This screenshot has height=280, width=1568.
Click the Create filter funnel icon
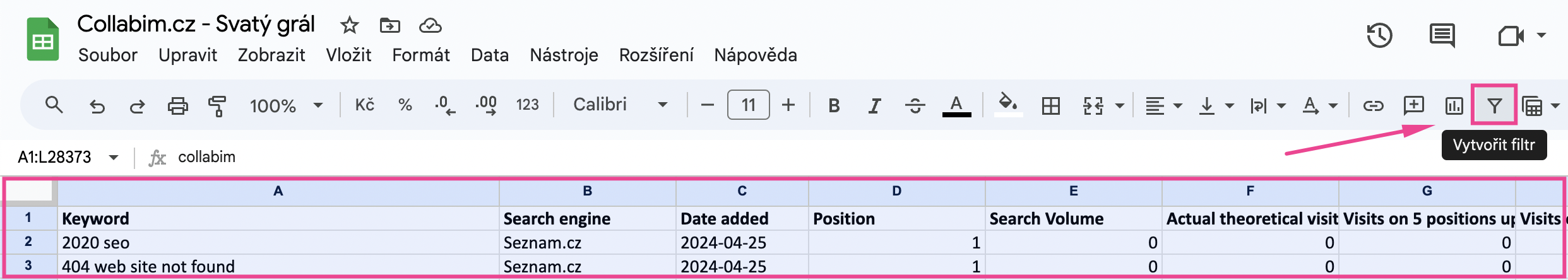tap(1494, 105)
